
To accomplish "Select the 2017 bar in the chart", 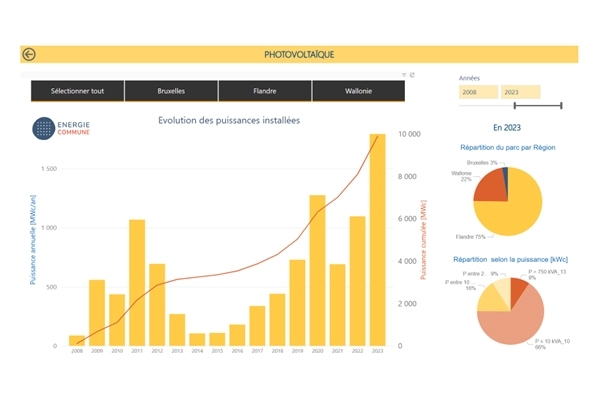I will pos(257,326).
